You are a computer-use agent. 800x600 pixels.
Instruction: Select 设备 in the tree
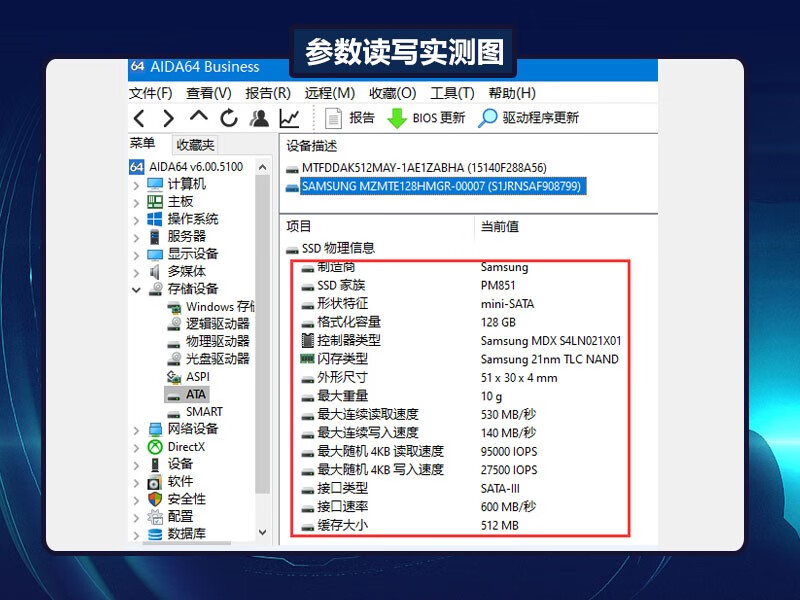coord(170,464)
